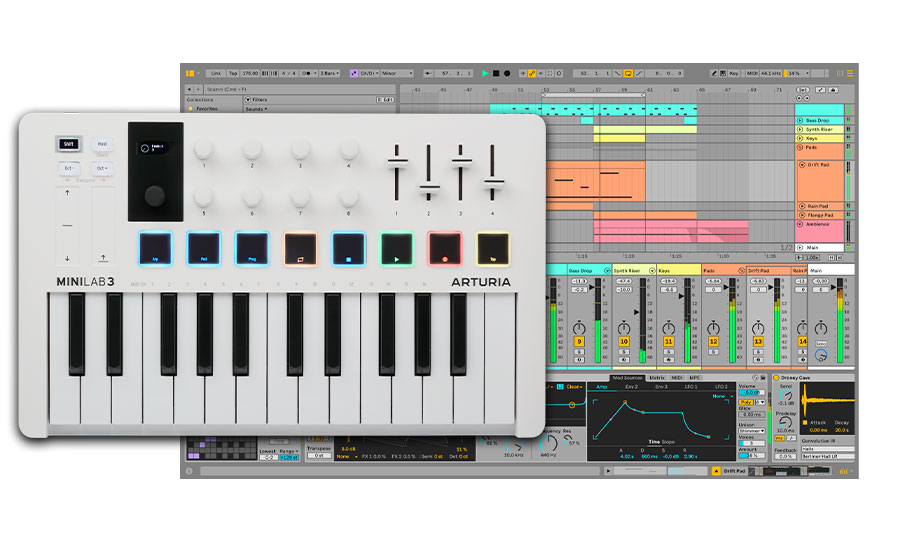
Task: Toggle the computer MIDI keyboard icon
Action: point(723,73)
